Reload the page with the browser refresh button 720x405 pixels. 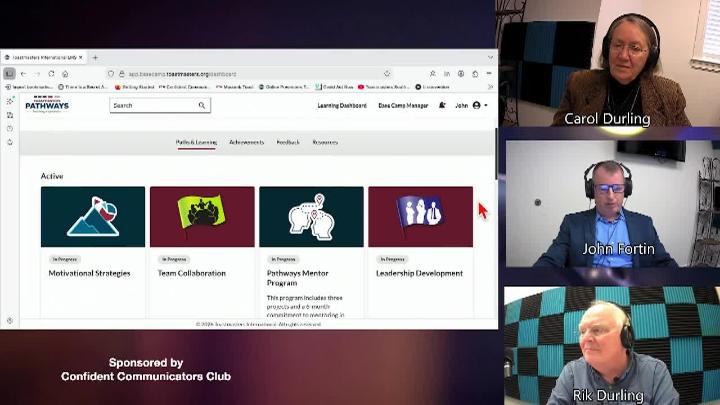[52, 74]
